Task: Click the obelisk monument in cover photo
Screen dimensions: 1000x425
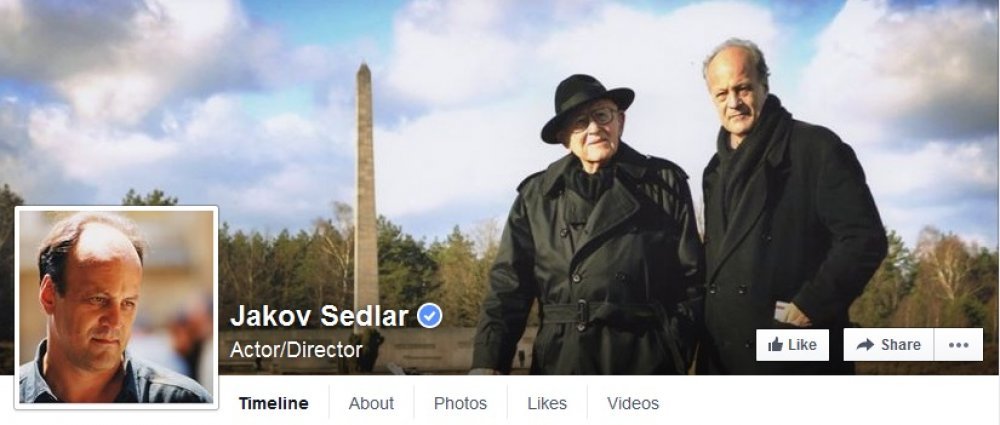Action: pyautogui.click(x=365, y=191)
